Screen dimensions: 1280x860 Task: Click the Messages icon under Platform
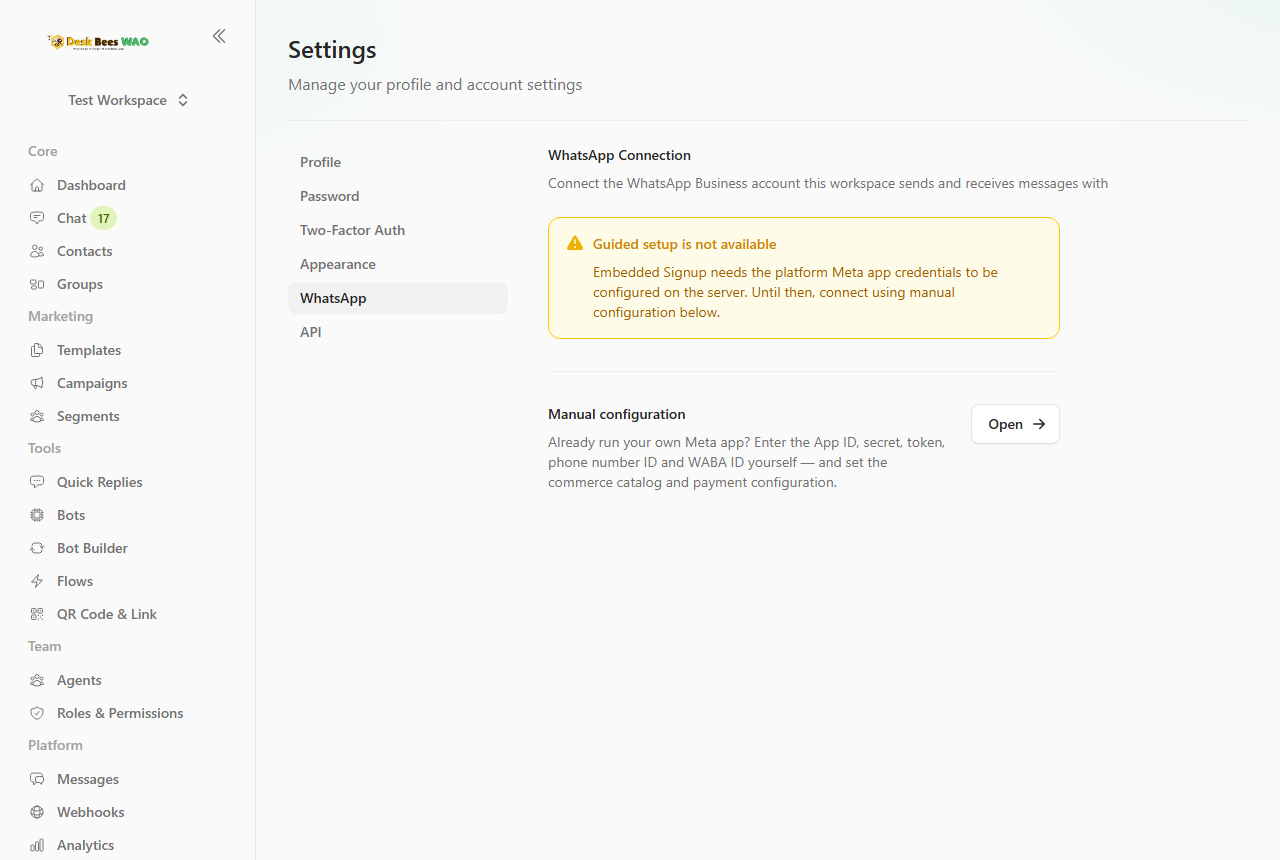pos(37,779)
